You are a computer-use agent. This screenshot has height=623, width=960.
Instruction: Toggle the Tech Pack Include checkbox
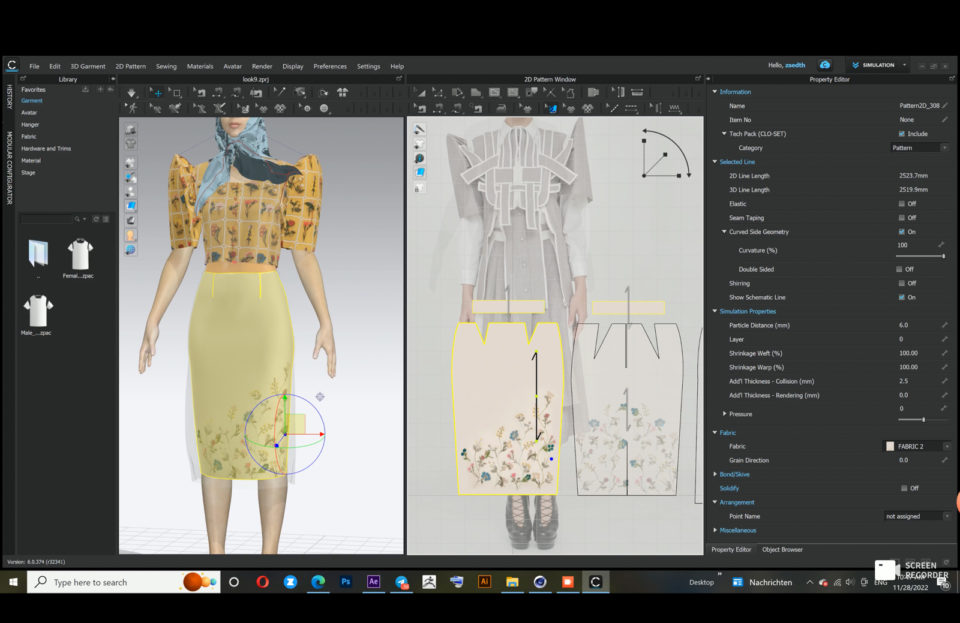click(901, 133)
